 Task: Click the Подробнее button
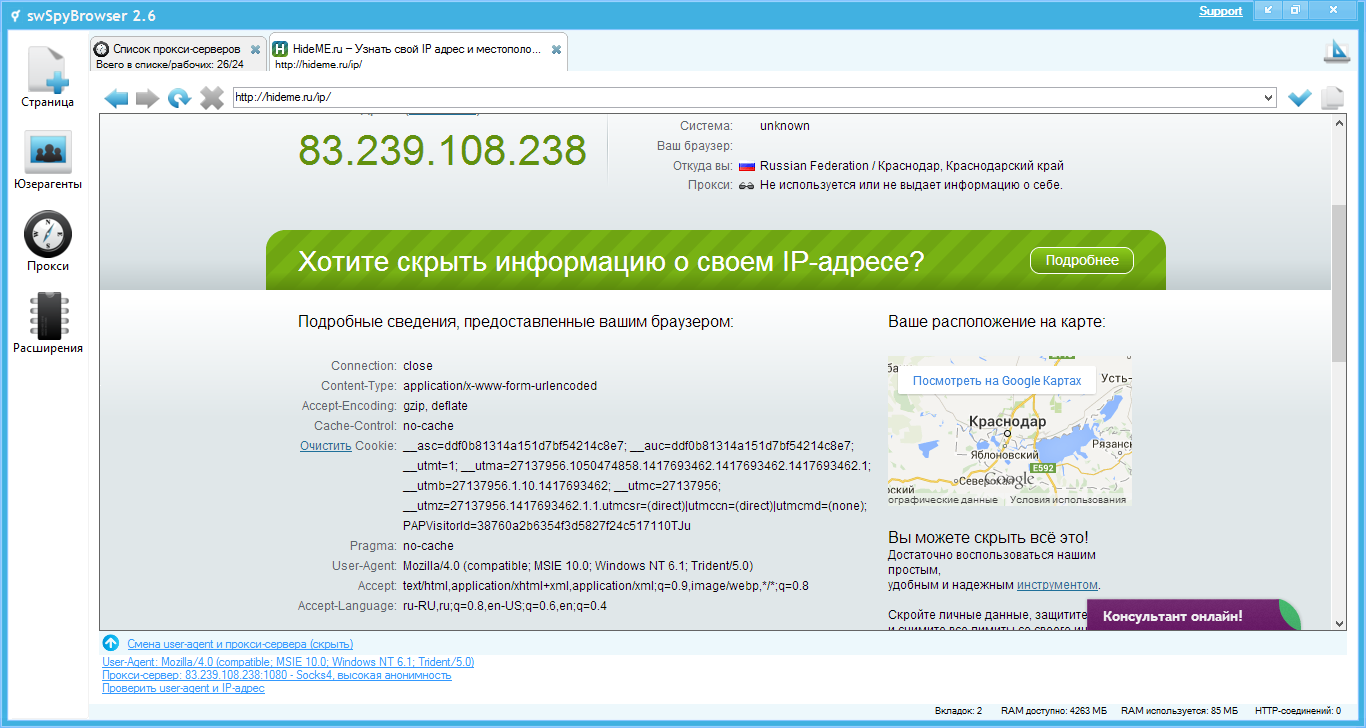pos(1082,260)
